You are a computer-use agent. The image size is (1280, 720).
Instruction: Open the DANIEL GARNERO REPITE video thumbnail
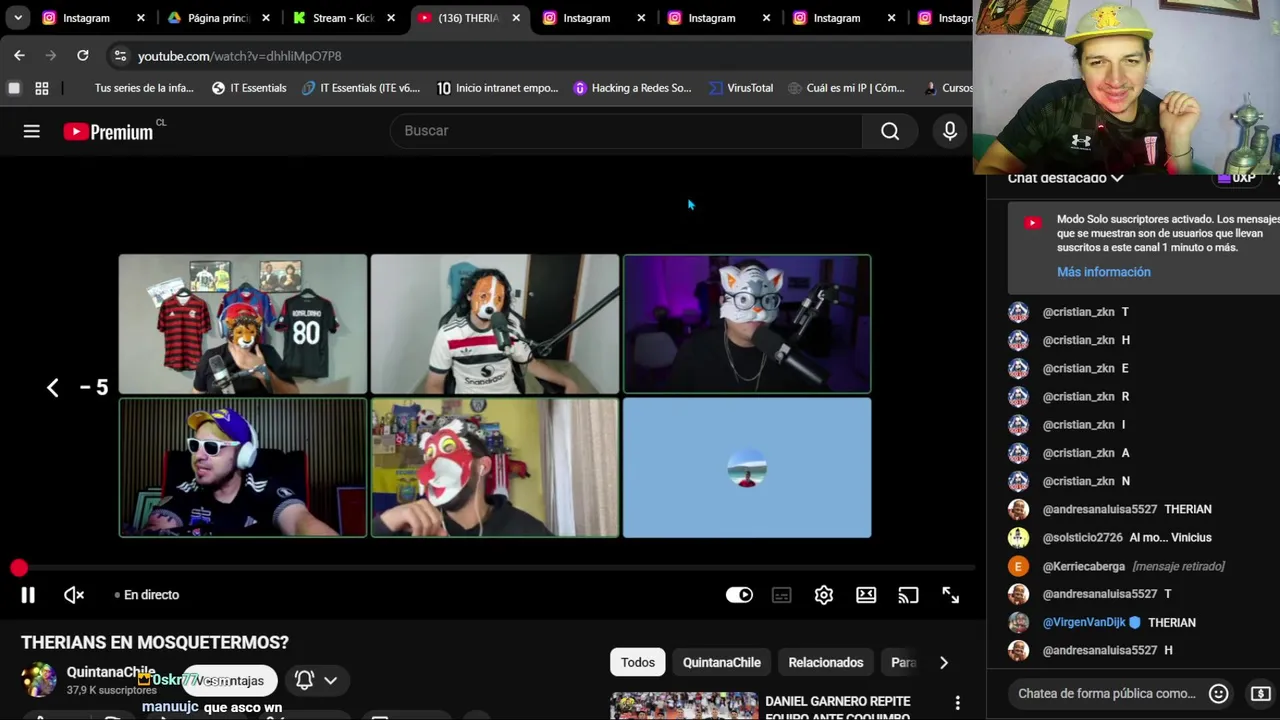[x=684, y=706]
